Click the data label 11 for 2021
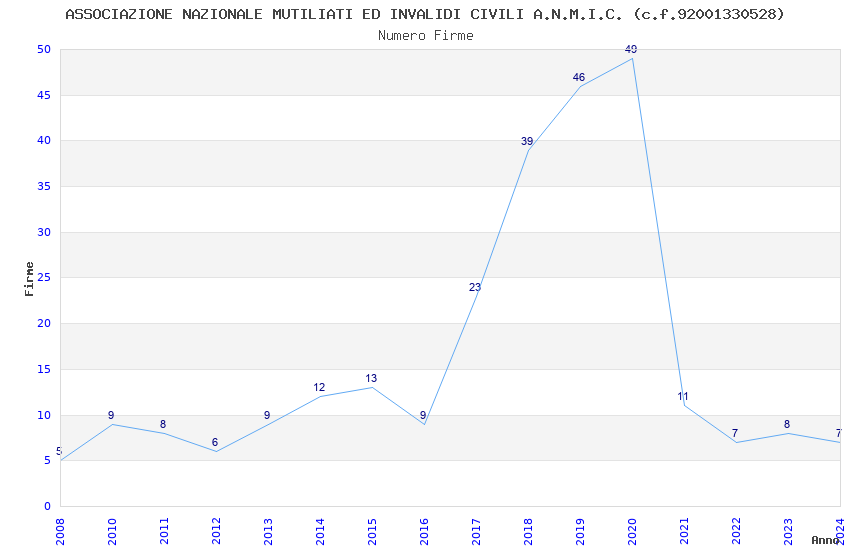850x550 pixels. (683, 397)
